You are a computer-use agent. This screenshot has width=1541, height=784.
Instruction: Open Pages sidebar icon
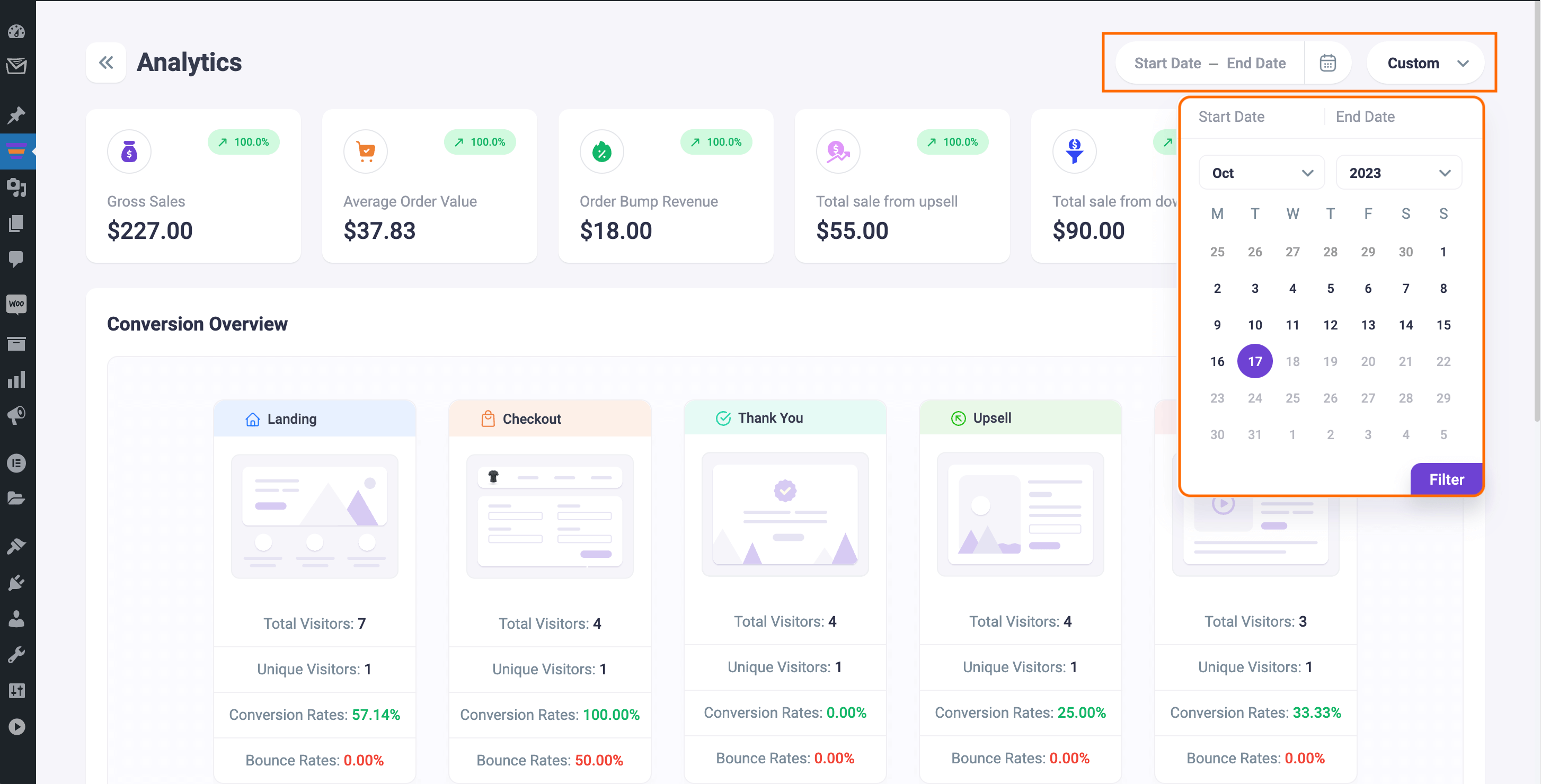(17, 223)
